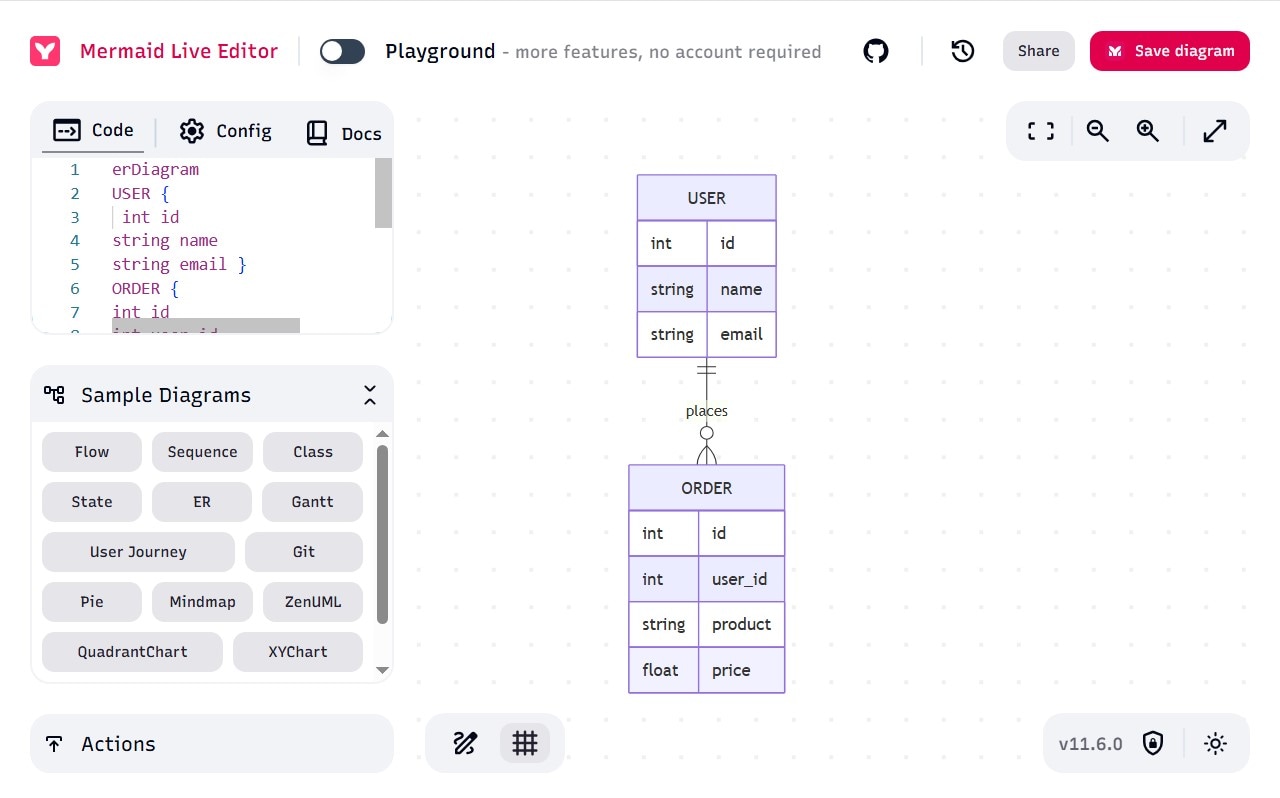
Task: Load the User Journey sample diagram
Action: pos(138,552)
